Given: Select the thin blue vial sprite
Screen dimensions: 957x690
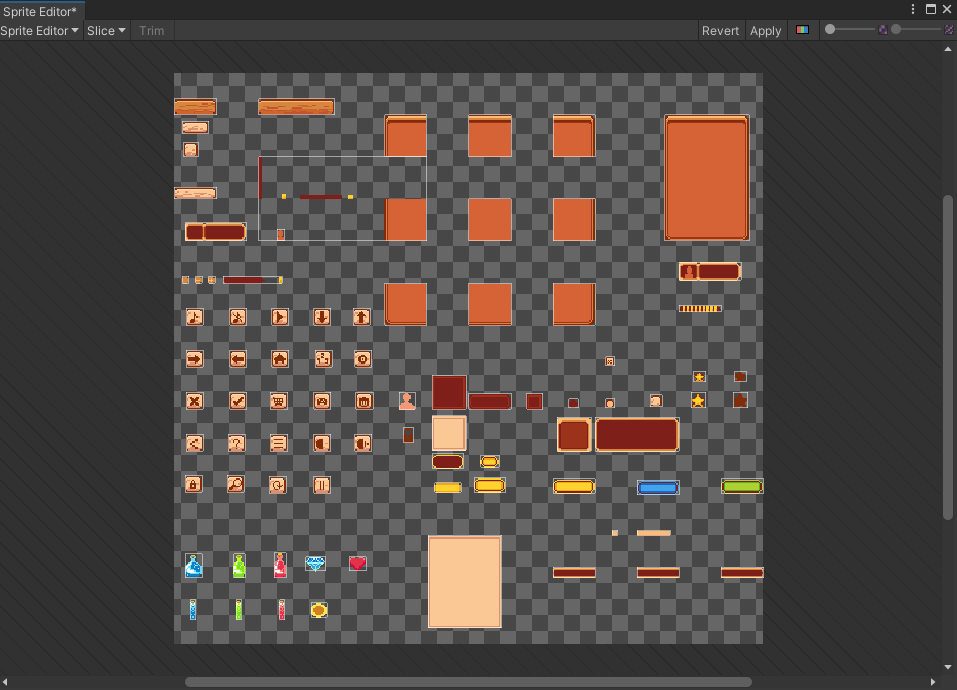Looking at the screenshot, I should point(193,609).
